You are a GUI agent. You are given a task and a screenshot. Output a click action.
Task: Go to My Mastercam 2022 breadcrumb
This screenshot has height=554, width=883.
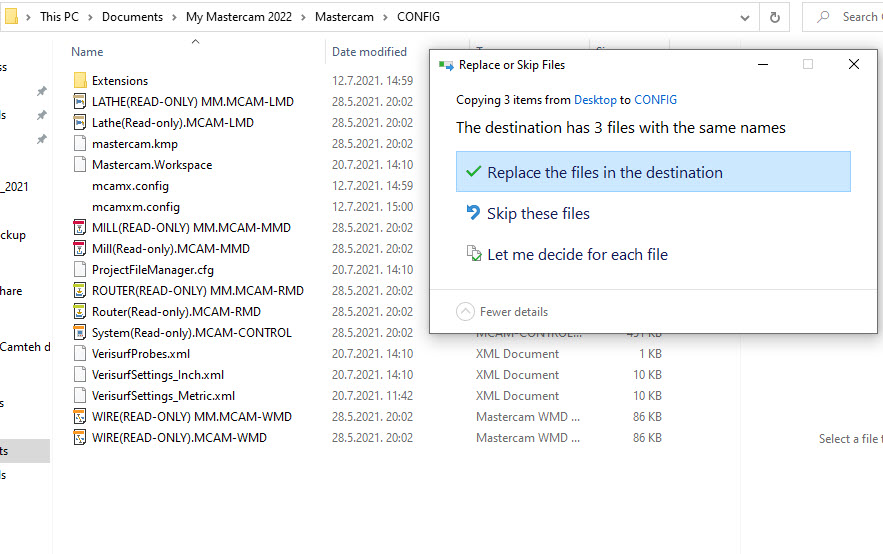[239, 17]
